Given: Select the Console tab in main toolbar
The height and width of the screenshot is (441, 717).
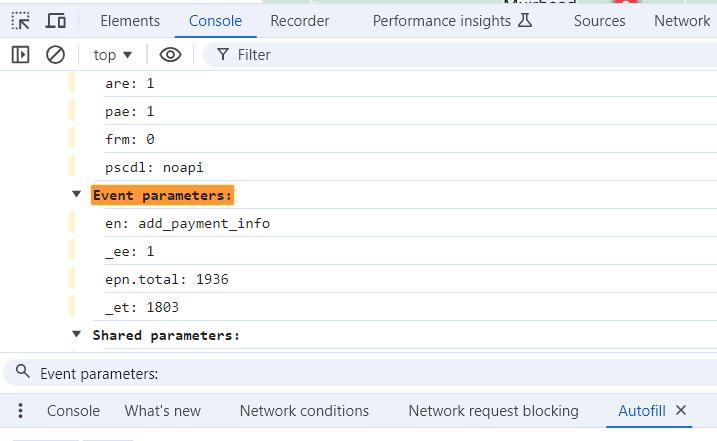Looking at the screenshot, I should tap(215, 21).
